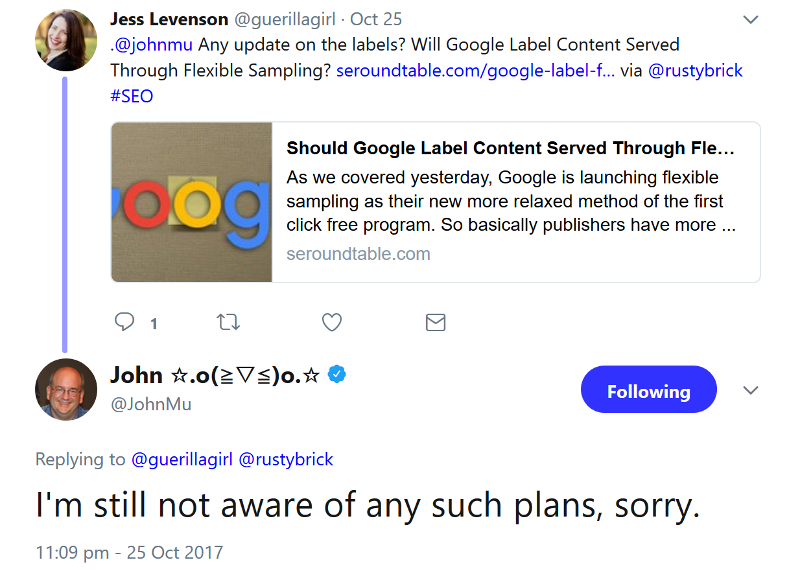
Task: Click the @johnmu mention link
Action: pyautogui.click(x=160, y=45)
